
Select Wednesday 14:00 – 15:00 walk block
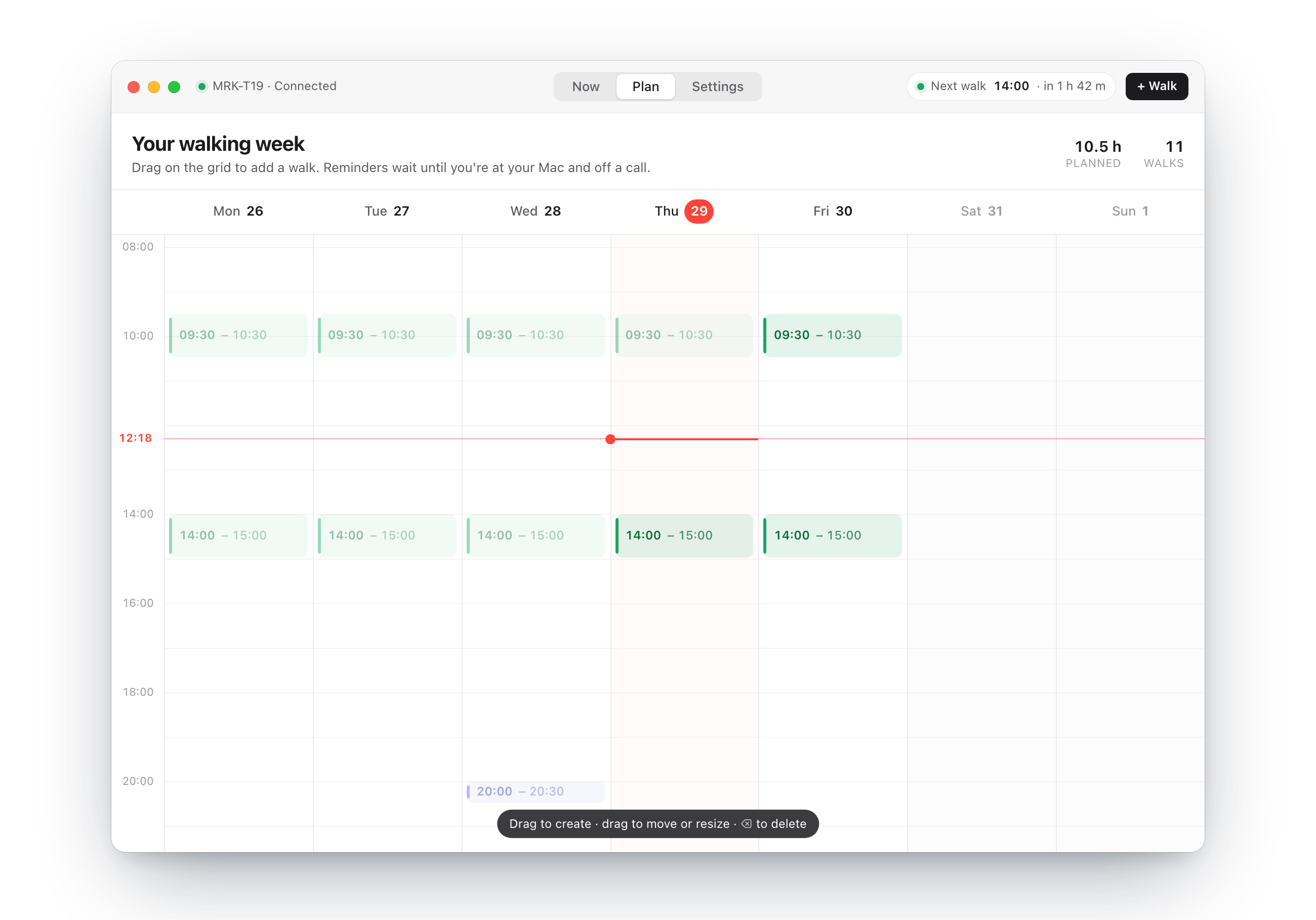pyautogui.click(x=536, y=535)
